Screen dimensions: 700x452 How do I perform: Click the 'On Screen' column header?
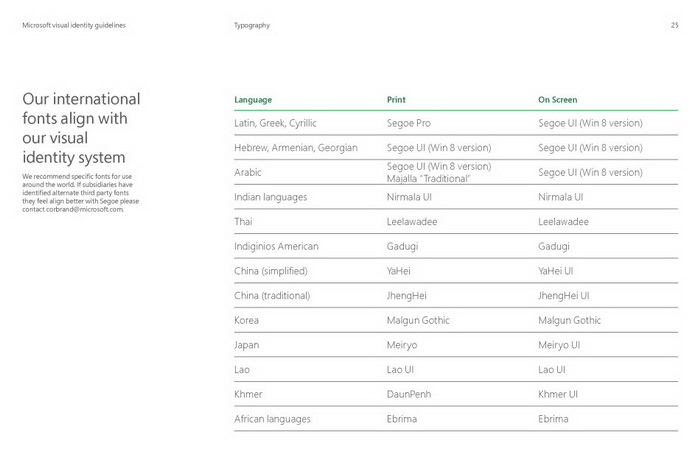[557, 100]
